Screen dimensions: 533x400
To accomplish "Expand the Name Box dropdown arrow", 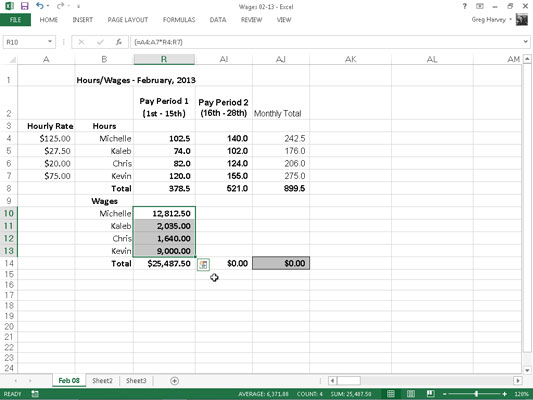I will click(50, 42).
